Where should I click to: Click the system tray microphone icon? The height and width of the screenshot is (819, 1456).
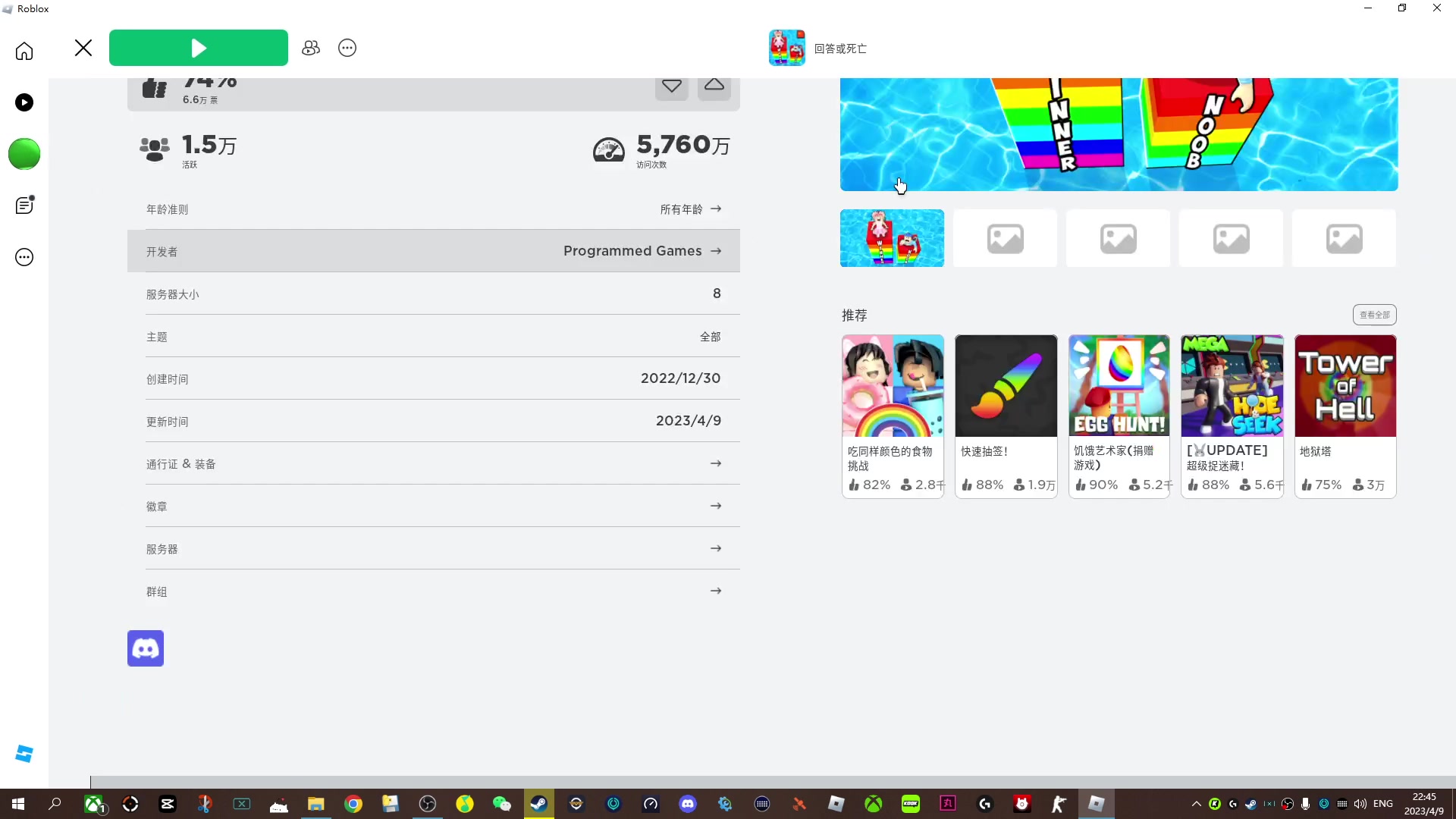pos(1306,804)
